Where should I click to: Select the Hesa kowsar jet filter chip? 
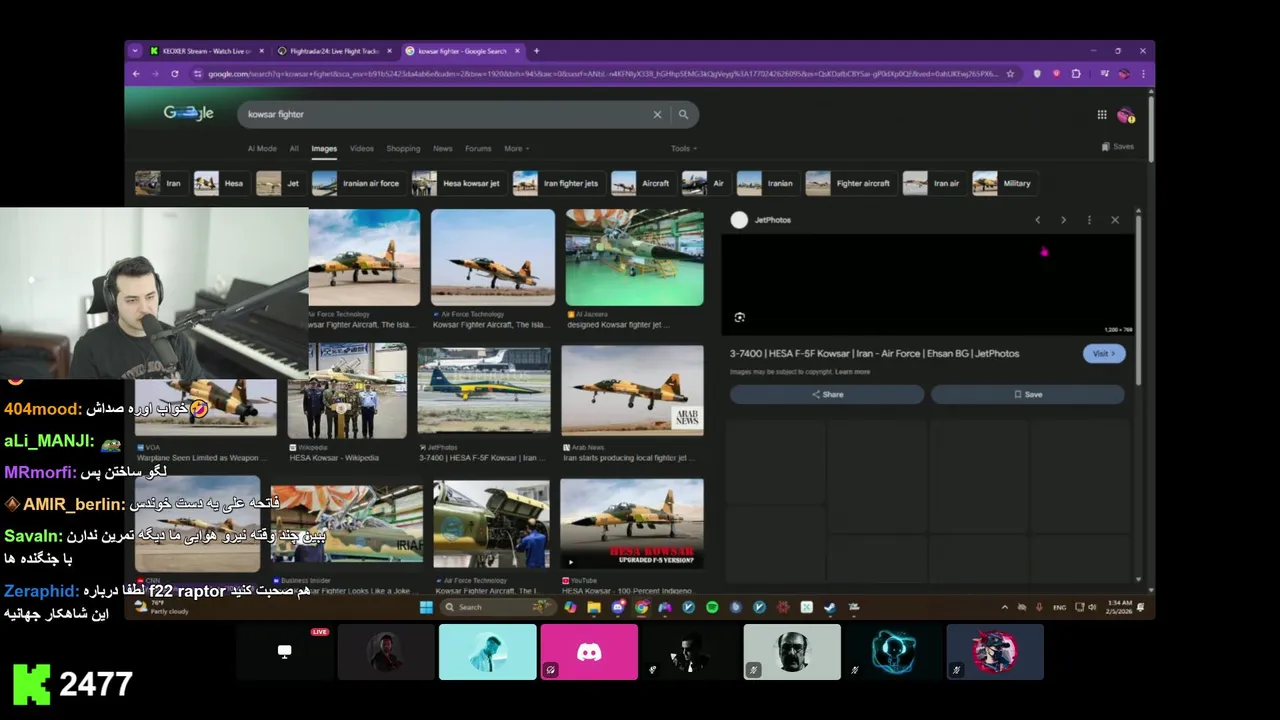[458, 183]
